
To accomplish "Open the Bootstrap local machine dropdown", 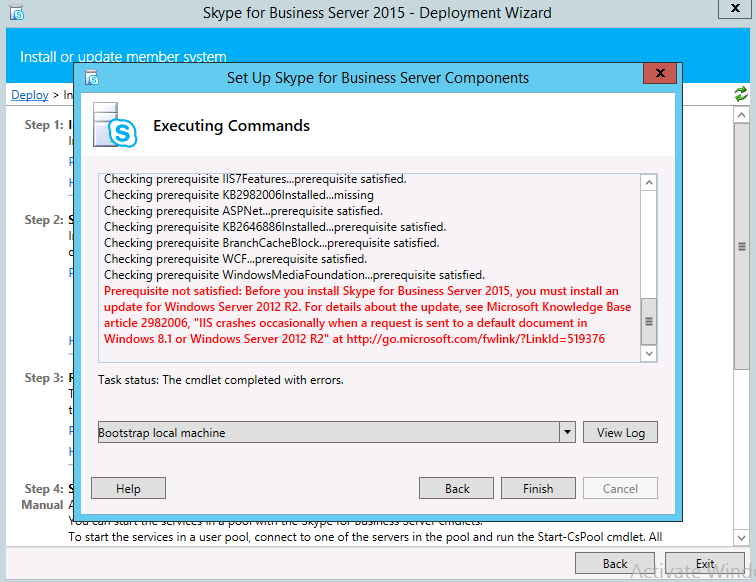I will tap(567, 432).
